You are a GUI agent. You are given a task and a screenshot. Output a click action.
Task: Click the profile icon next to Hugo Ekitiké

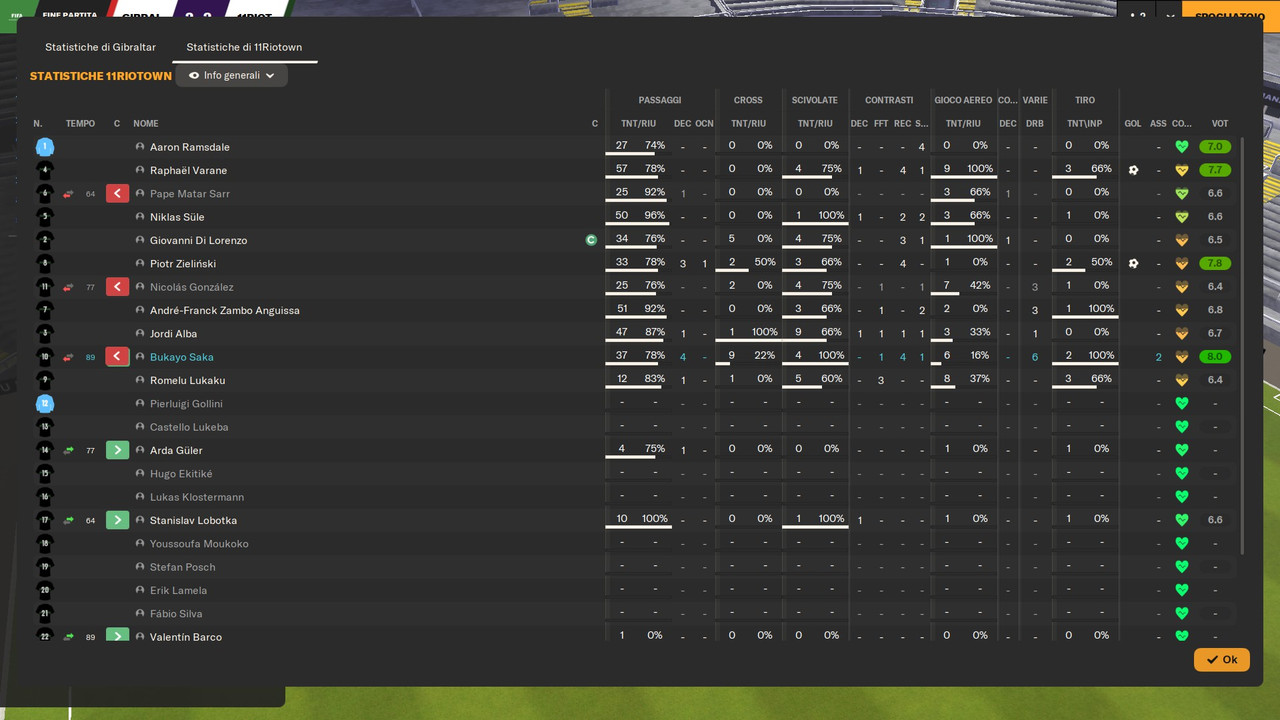141,474
